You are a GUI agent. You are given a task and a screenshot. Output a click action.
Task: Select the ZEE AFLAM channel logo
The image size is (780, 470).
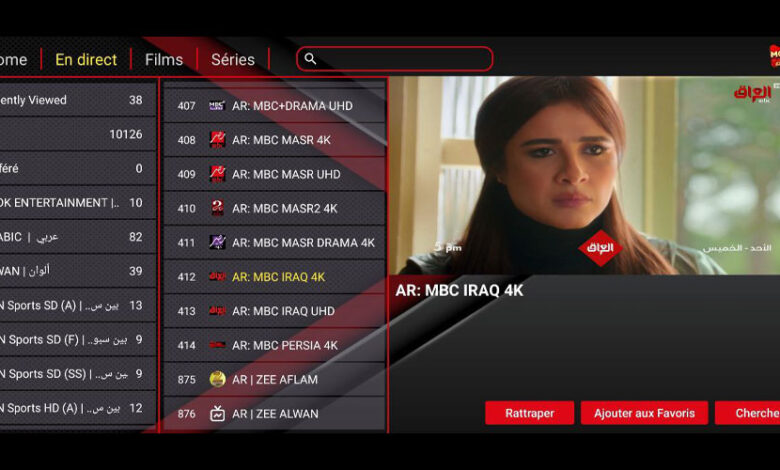pos(217,379)
